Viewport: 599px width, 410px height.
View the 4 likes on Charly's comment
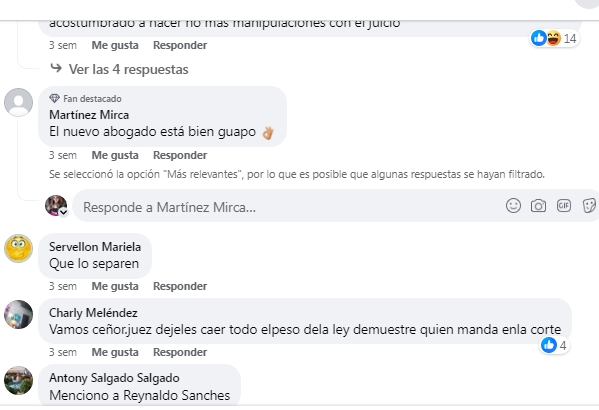(x=554, y=345)
